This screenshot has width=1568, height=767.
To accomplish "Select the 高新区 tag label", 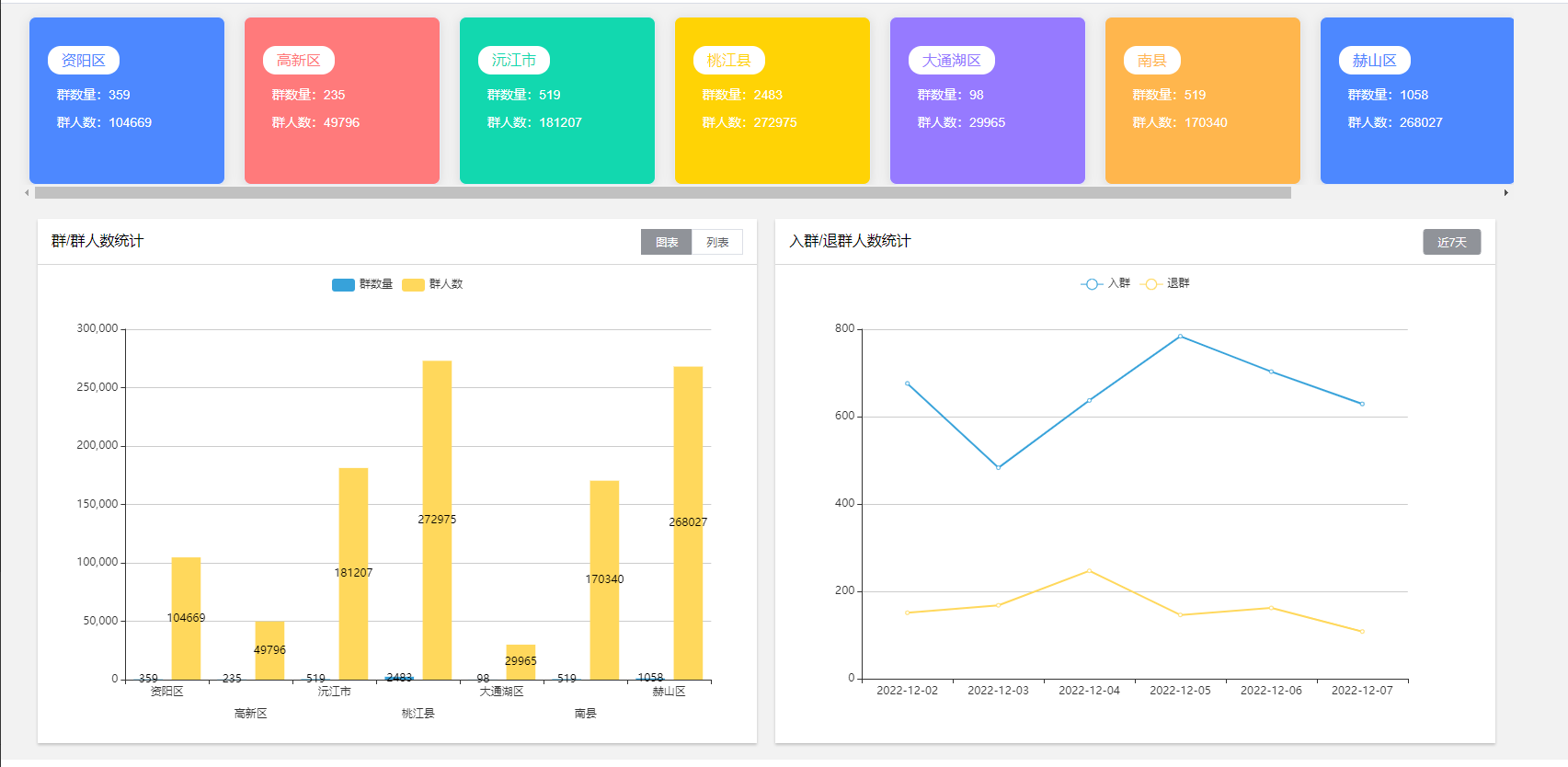I will tap(299, 61).
